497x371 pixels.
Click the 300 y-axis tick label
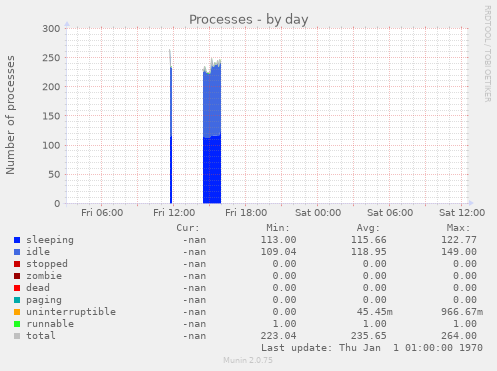click(51, 29)
